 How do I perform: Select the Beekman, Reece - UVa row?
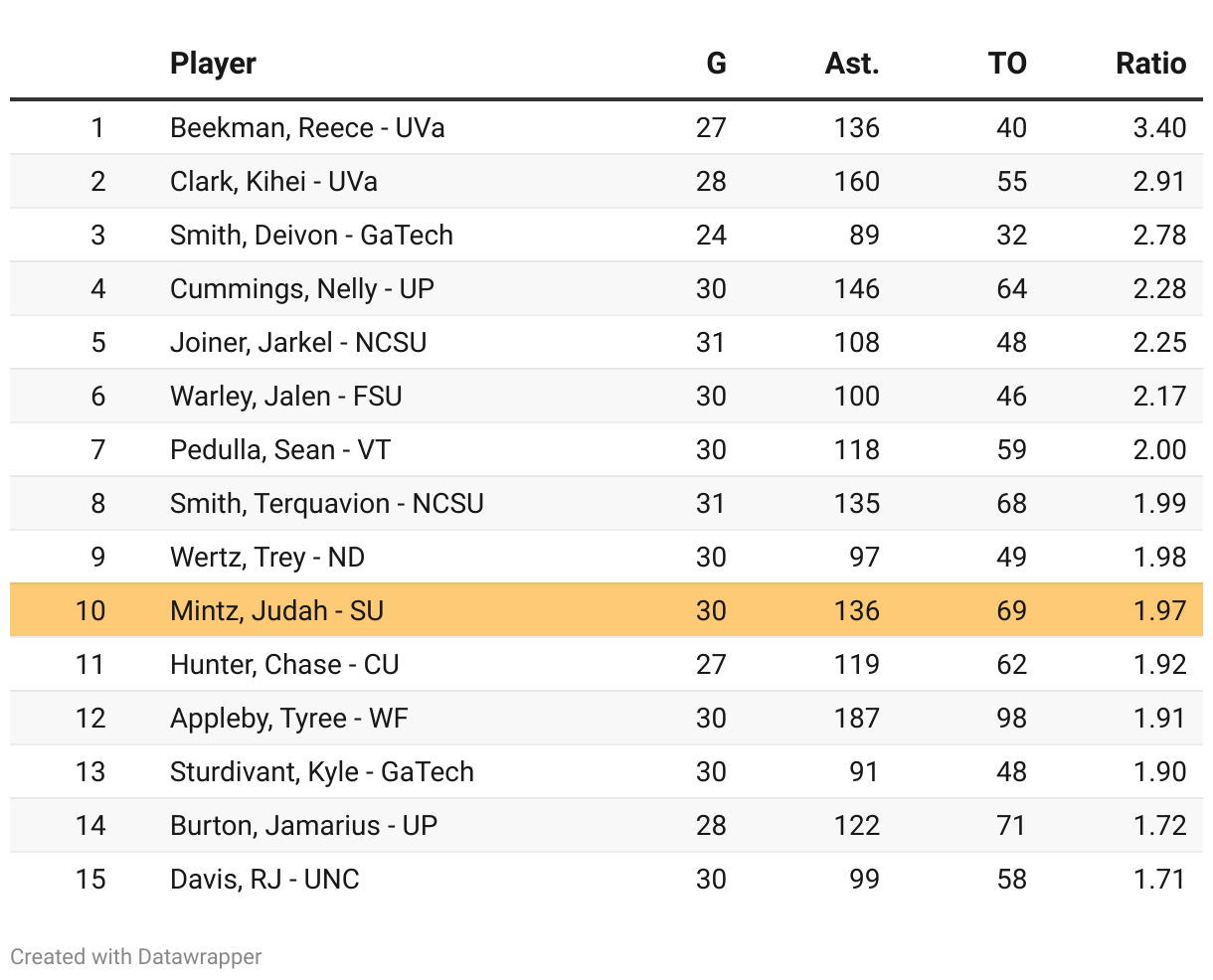pos(307,128)
